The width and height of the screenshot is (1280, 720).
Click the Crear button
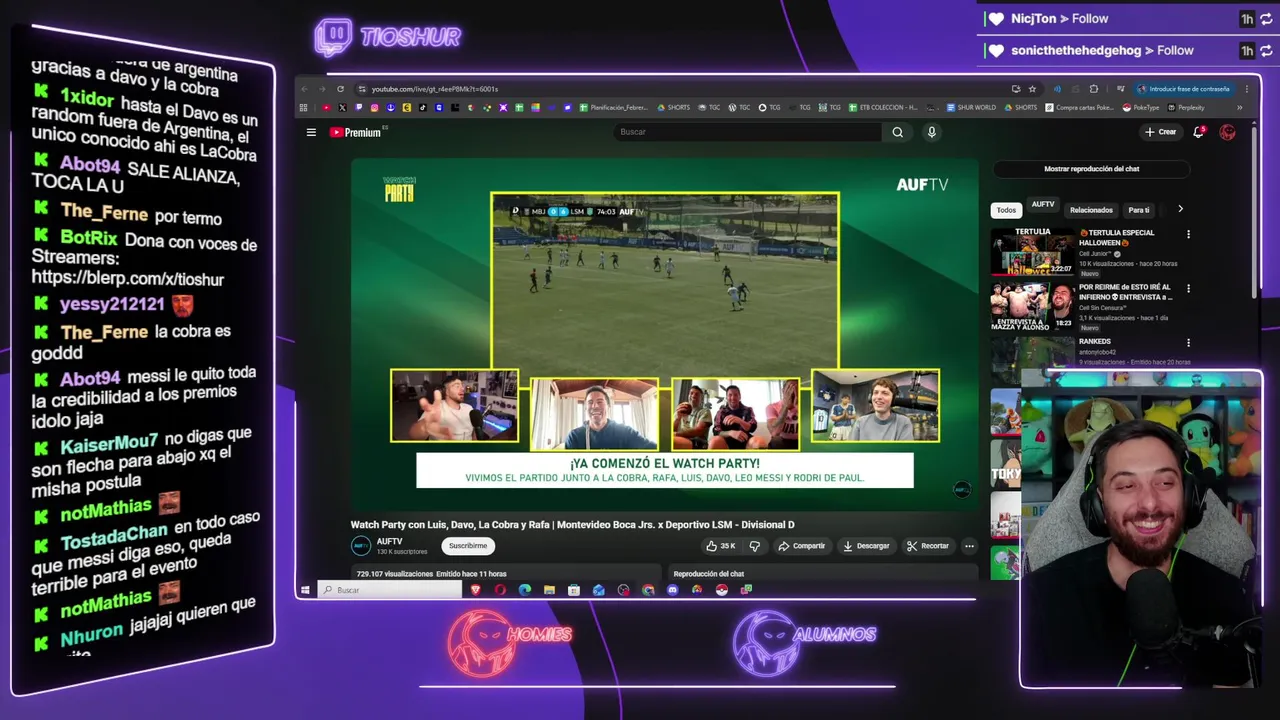(x=1161, y=132)
